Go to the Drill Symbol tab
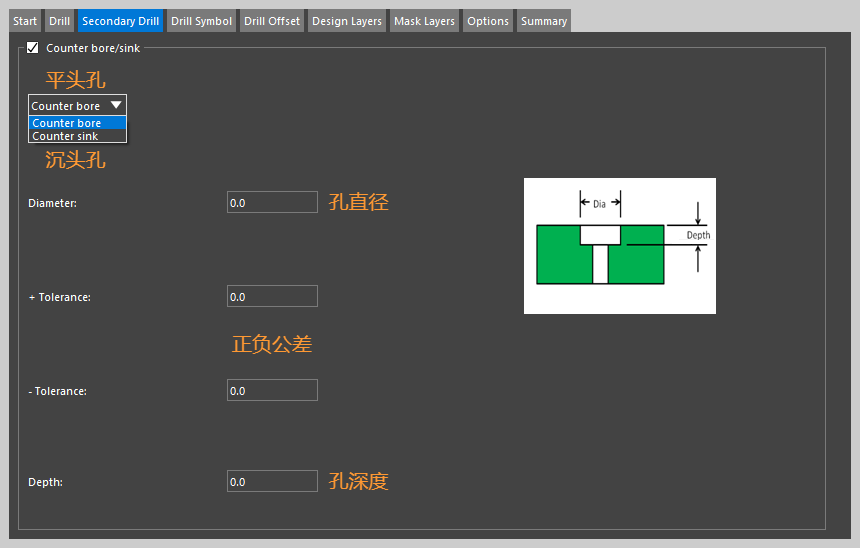Viewport: 860px width, 548px height. pyautogui.click(x=201, y=21)
